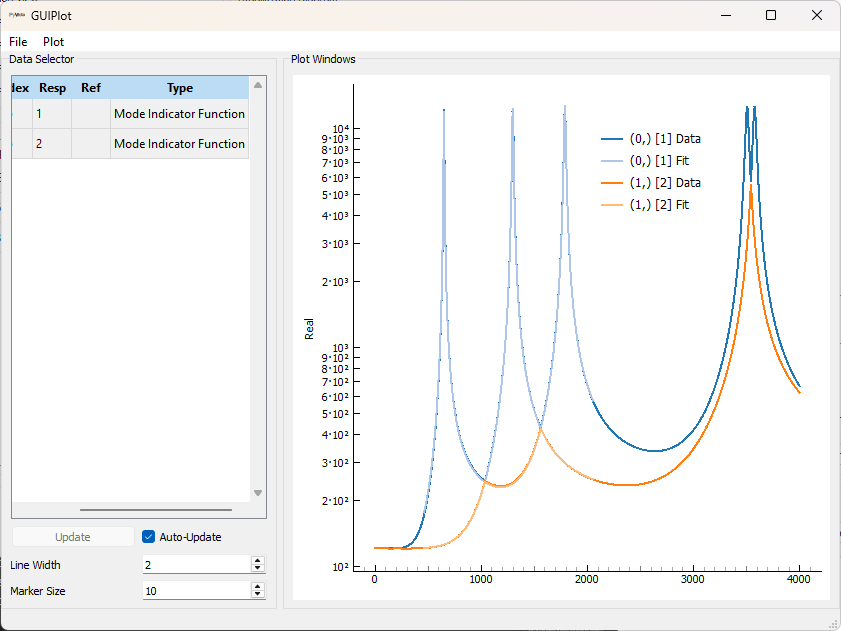Select the Resp 2 Mode Indicator Function row
Screen dimensions: 841x631
179,144
